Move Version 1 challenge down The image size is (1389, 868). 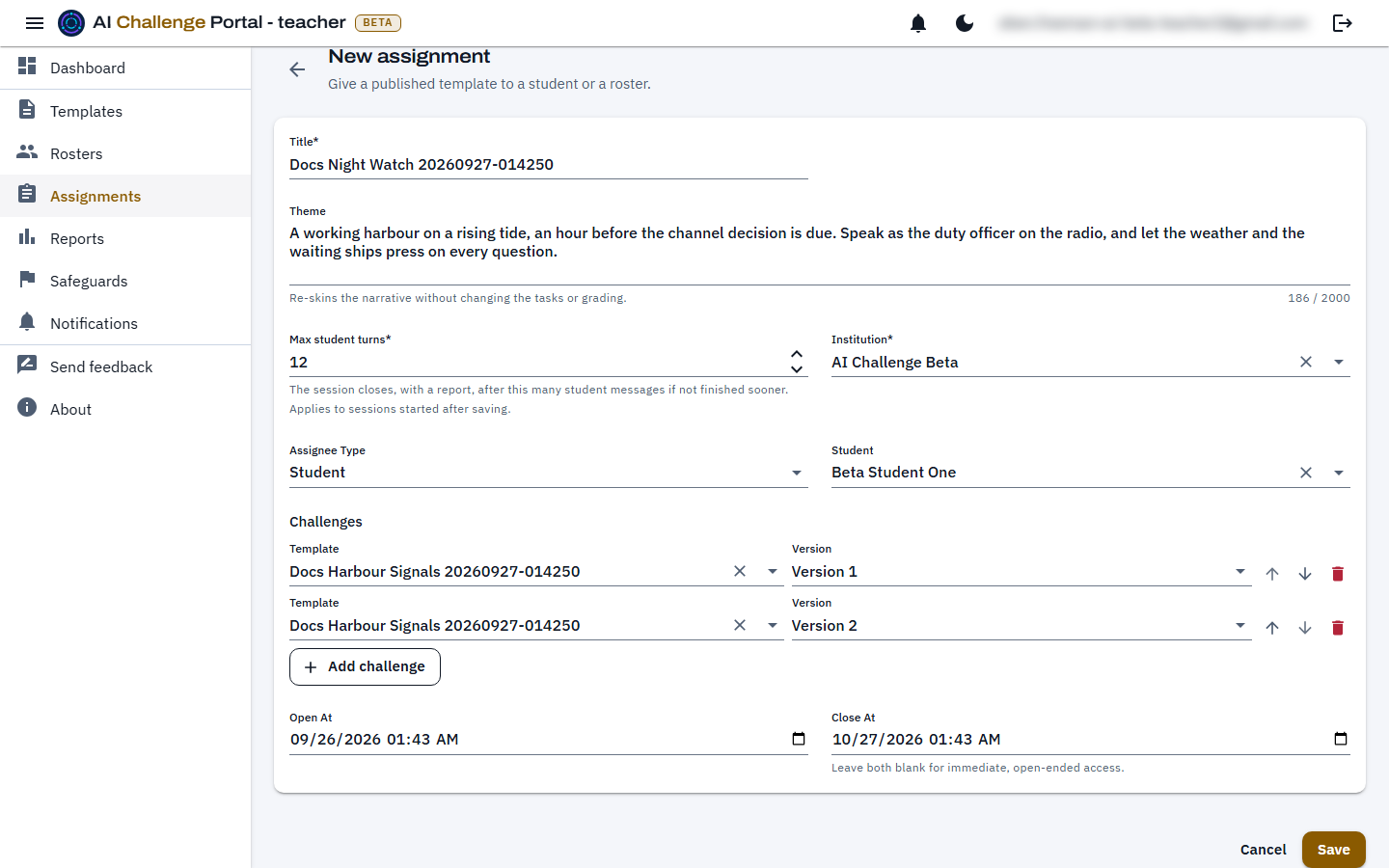pos(1305,574)
